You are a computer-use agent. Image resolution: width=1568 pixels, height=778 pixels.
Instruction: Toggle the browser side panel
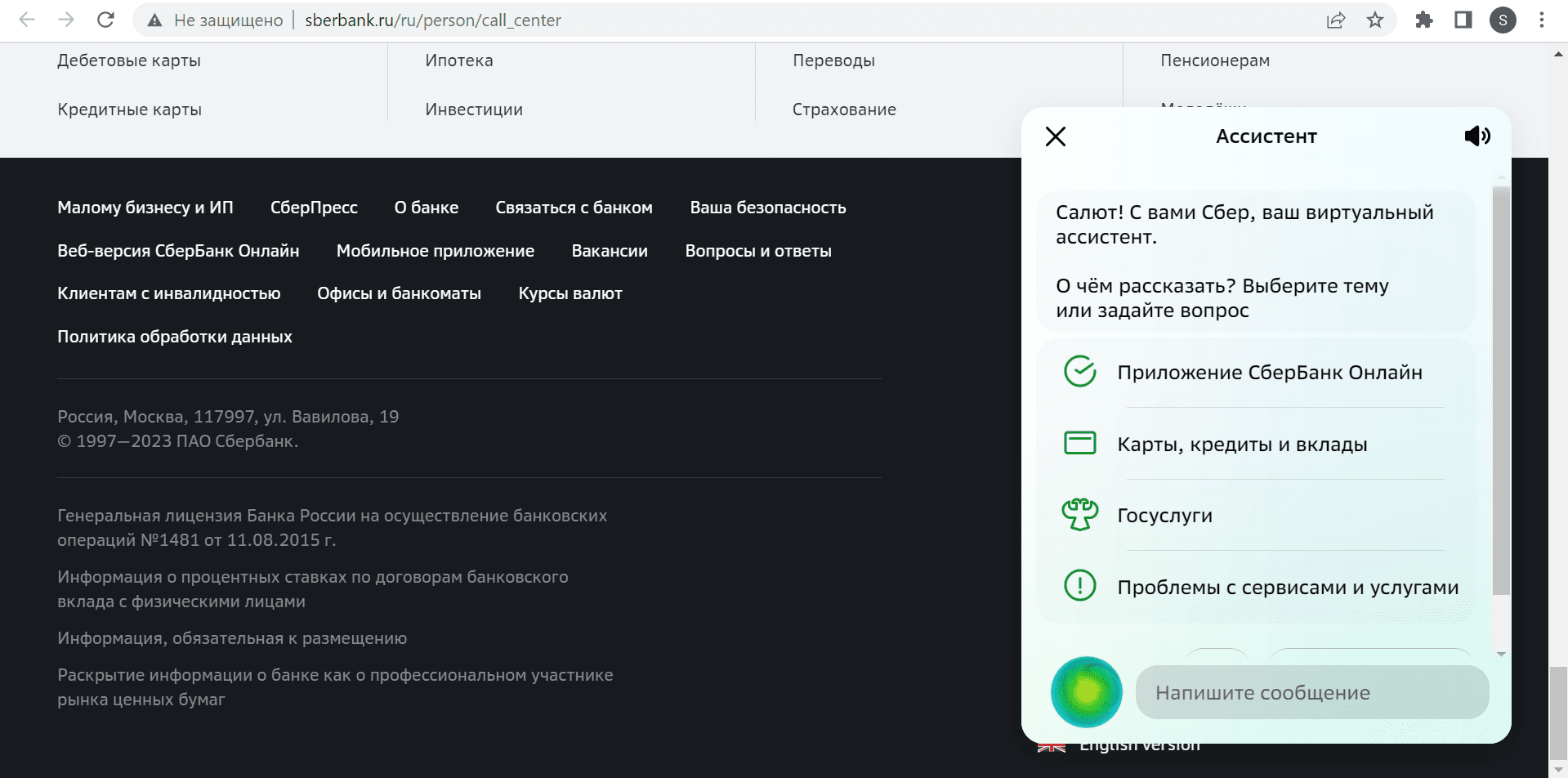coord(1463,20)
